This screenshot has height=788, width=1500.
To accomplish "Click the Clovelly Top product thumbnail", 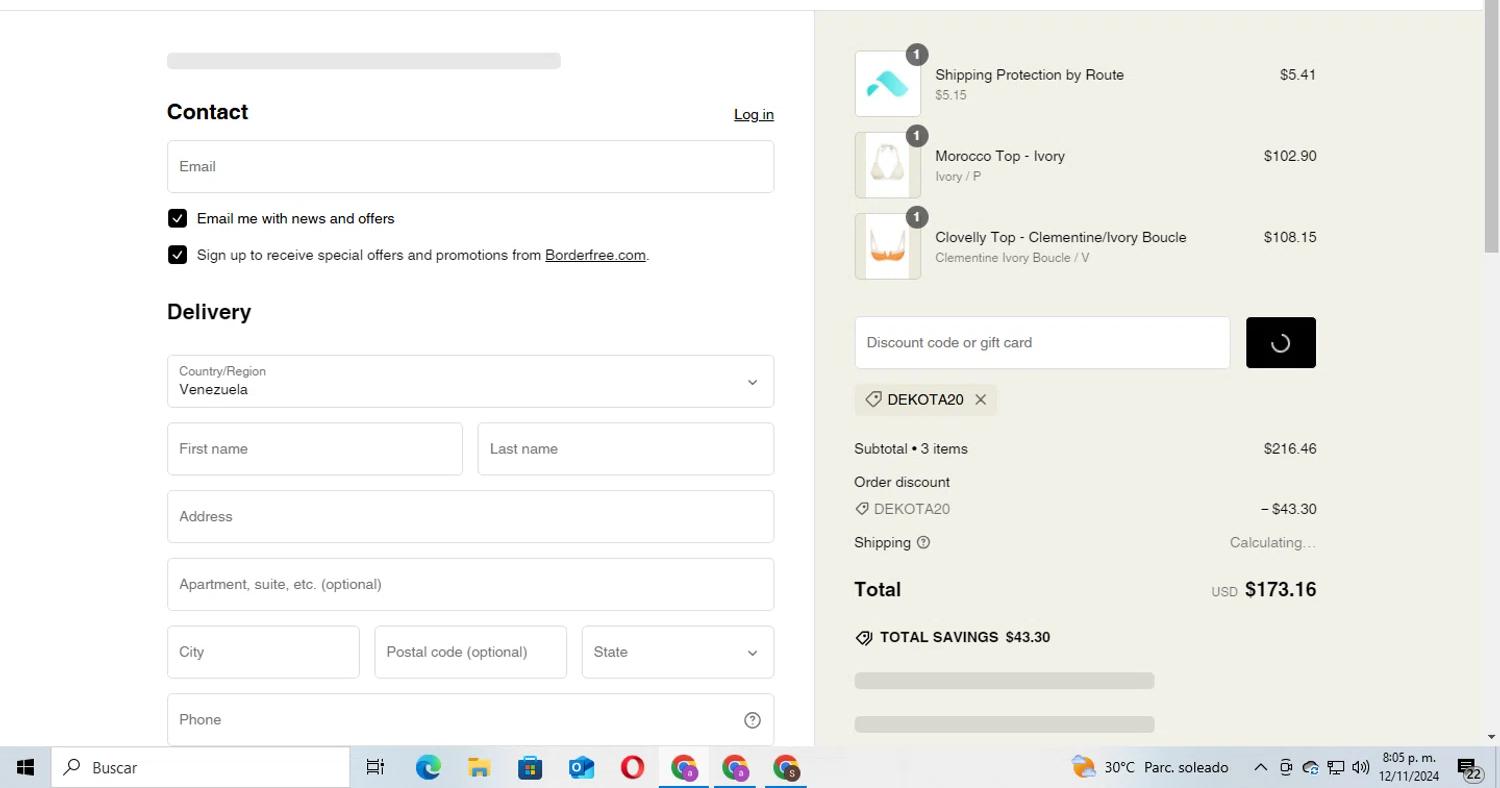I will pyautogui.click(x=888, y=246).
